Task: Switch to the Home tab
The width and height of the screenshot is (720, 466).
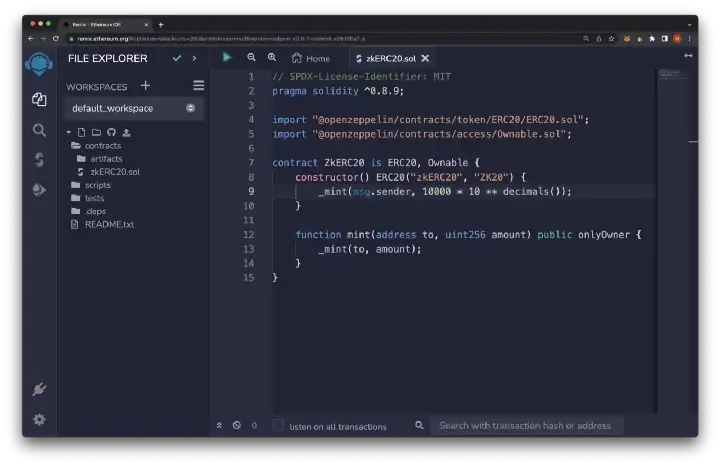Action: (x=311, y=59)
